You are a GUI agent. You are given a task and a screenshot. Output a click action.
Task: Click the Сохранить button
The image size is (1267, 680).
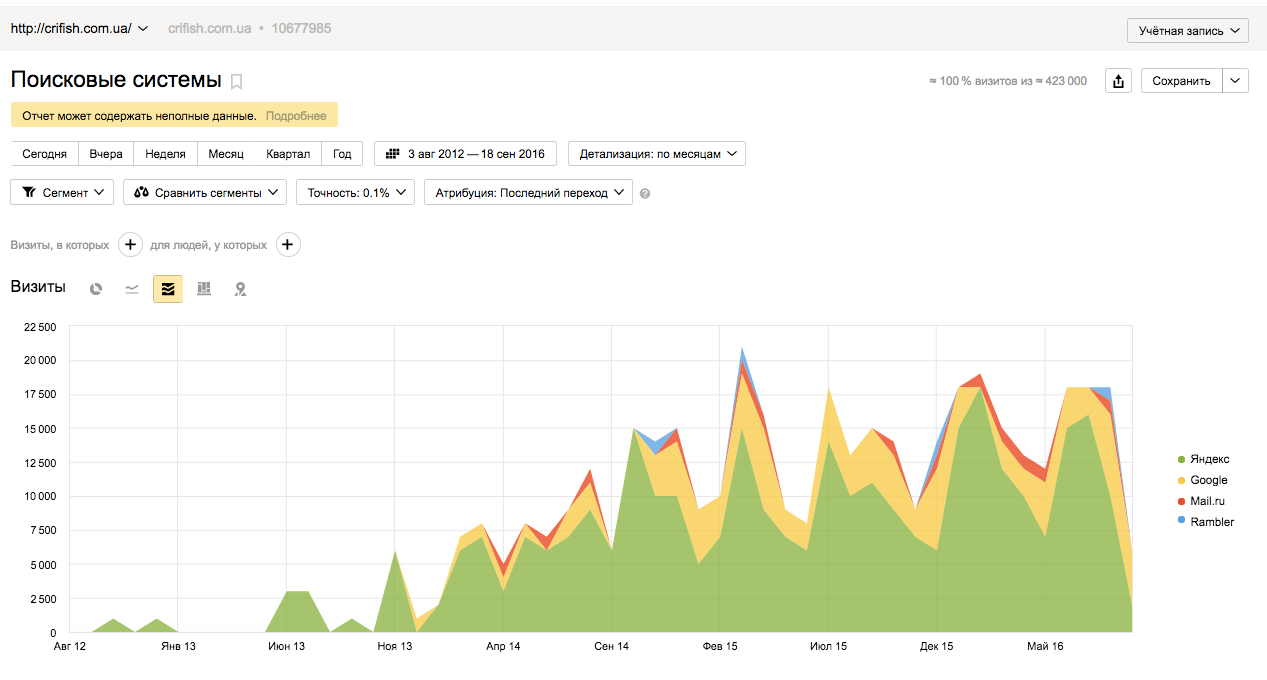pyautogui.click(x=1182, y=81)
